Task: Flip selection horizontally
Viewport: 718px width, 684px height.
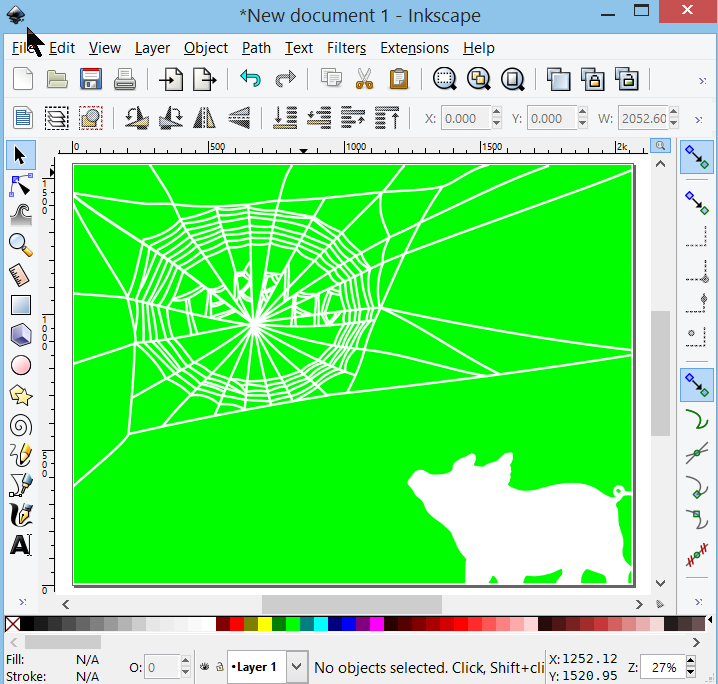Action: (x=205, y=118)
